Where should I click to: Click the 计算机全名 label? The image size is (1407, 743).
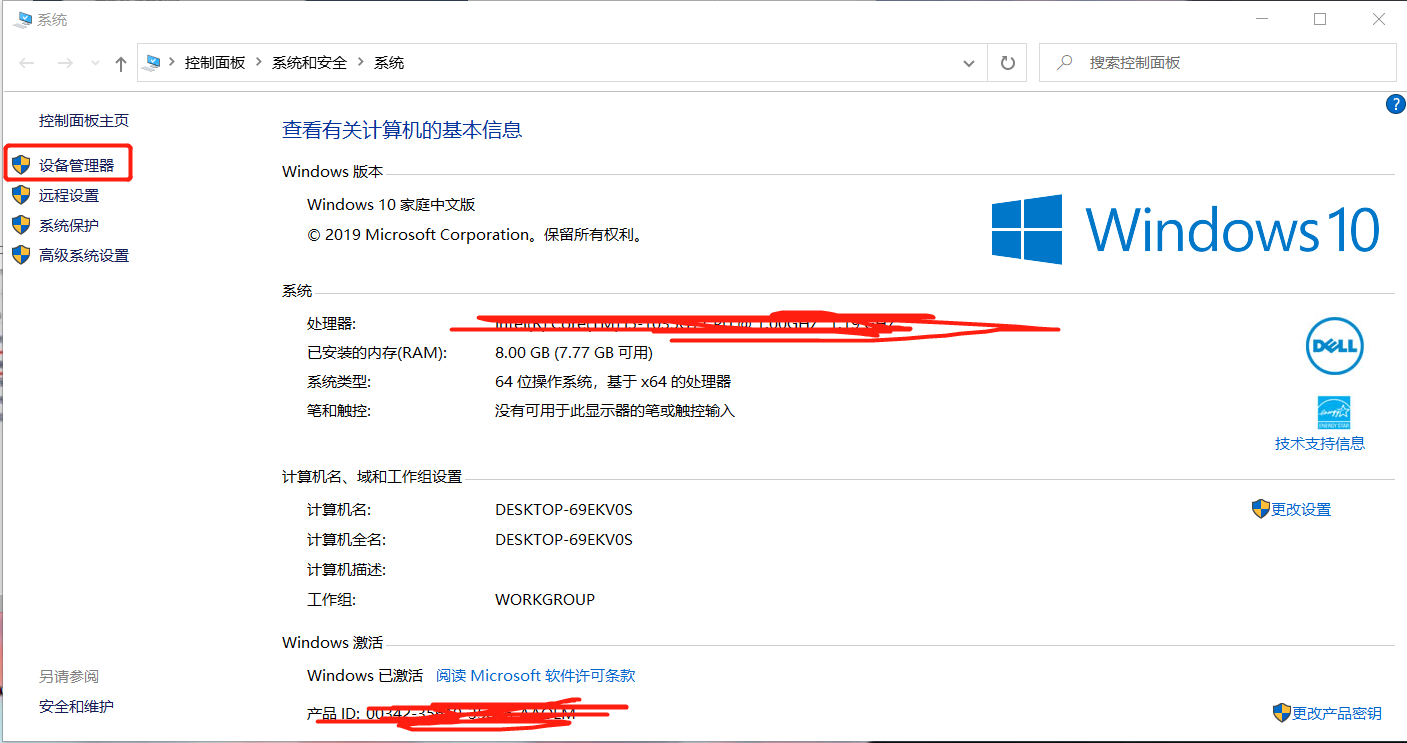pos(346,539)
